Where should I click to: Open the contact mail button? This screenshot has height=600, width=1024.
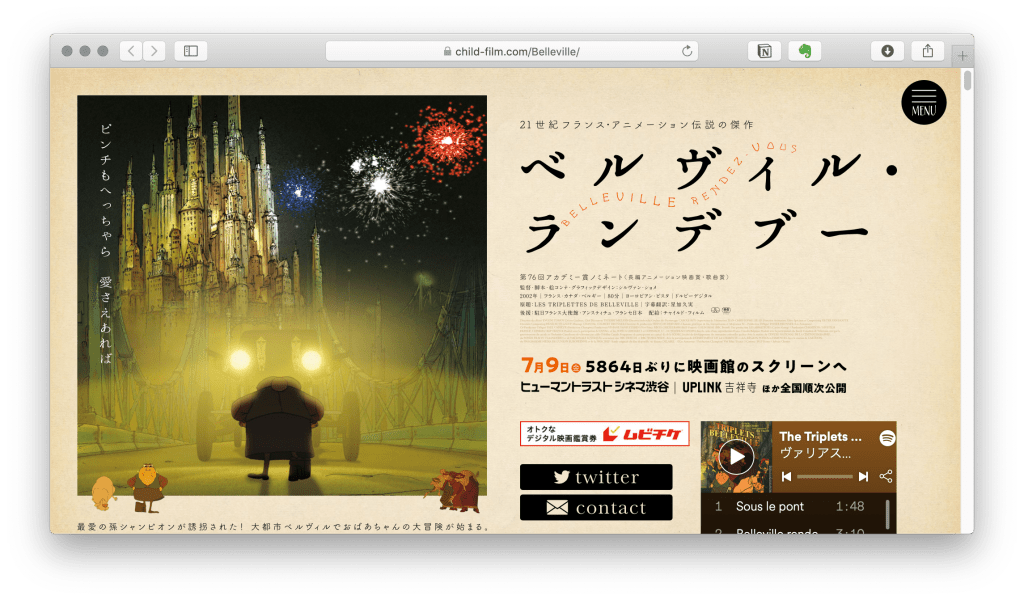(x=596, y=508)
